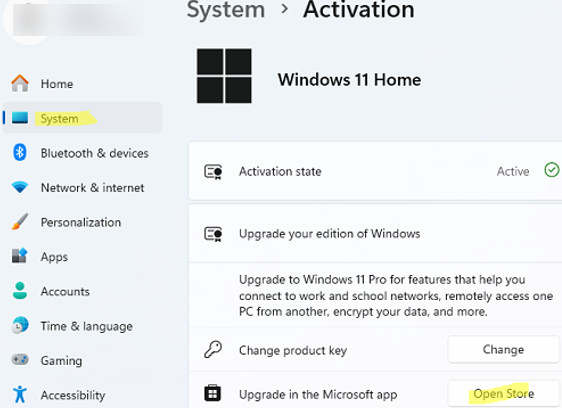Screen dimensions: 562x408
Task: Click the green Active checkmark icon
Action: coord(552,170)
